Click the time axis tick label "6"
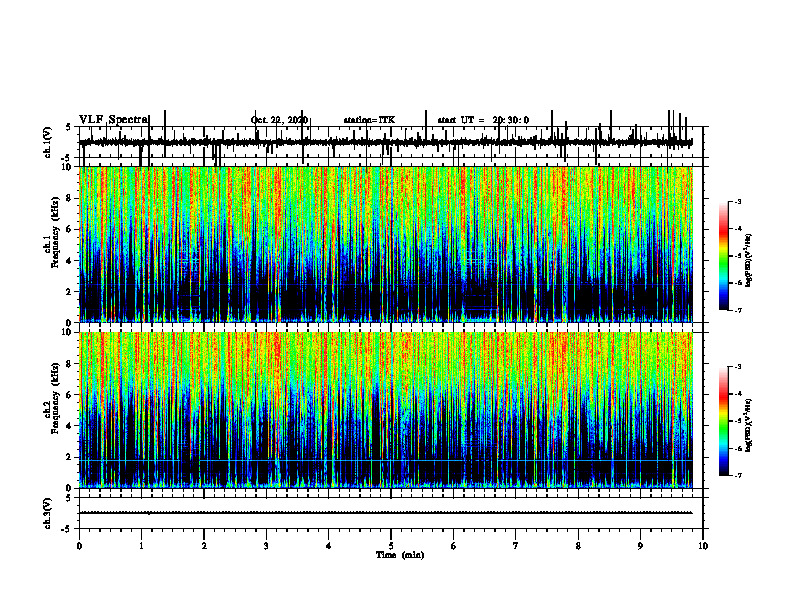This screenshot has height=612, width=792. coord(453,546)
